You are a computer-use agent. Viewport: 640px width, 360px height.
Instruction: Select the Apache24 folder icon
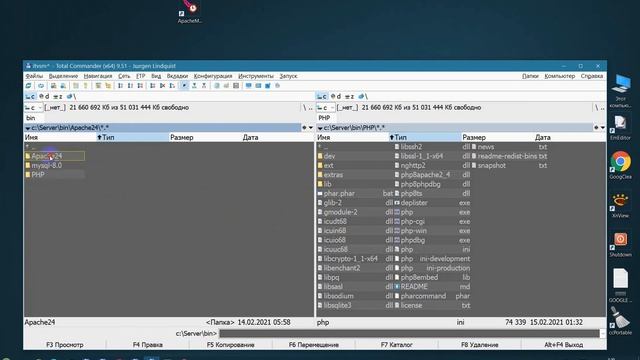coord(28,156)
